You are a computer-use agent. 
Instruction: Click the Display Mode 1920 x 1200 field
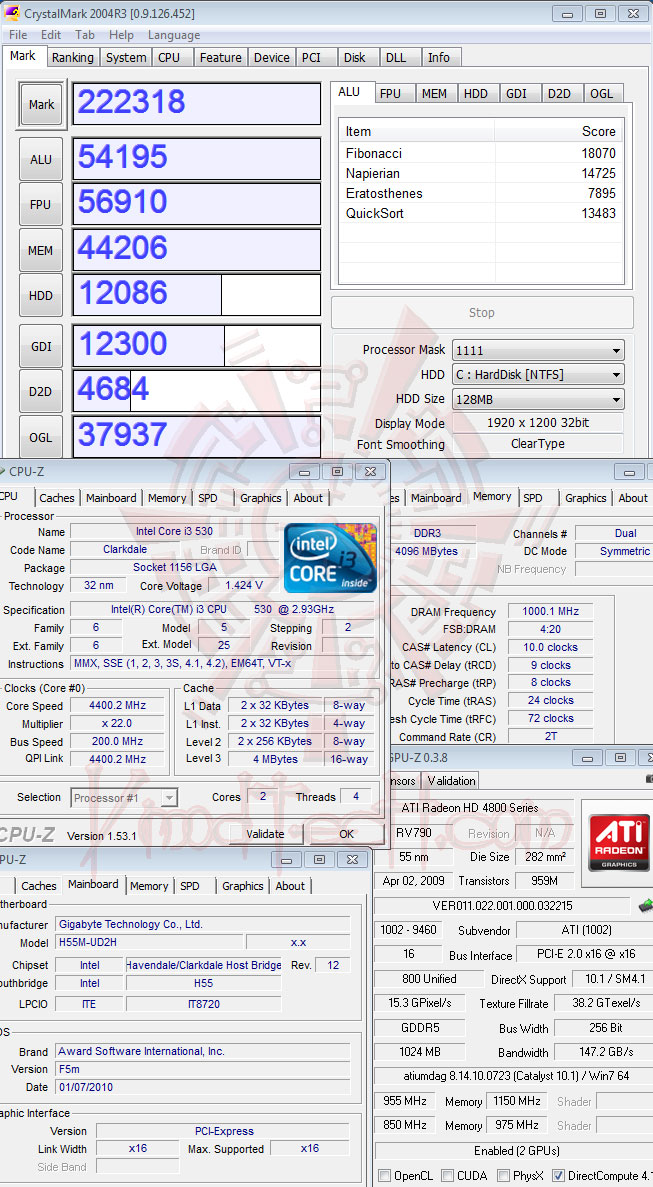[x=538, y=423]
